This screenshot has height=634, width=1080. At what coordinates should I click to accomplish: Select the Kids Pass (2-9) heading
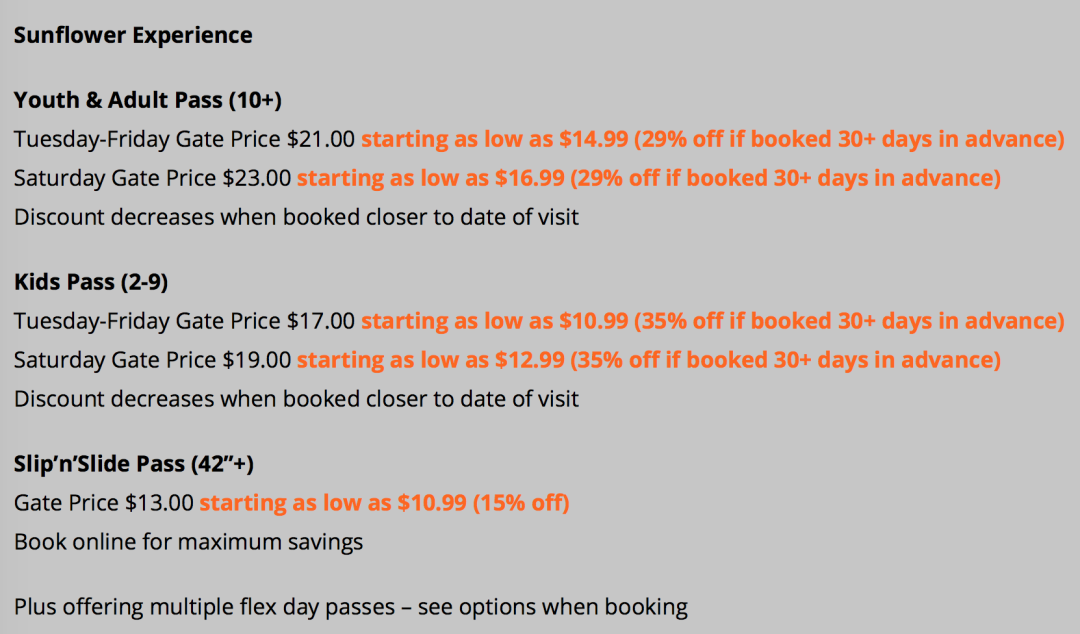pos(91,283)
